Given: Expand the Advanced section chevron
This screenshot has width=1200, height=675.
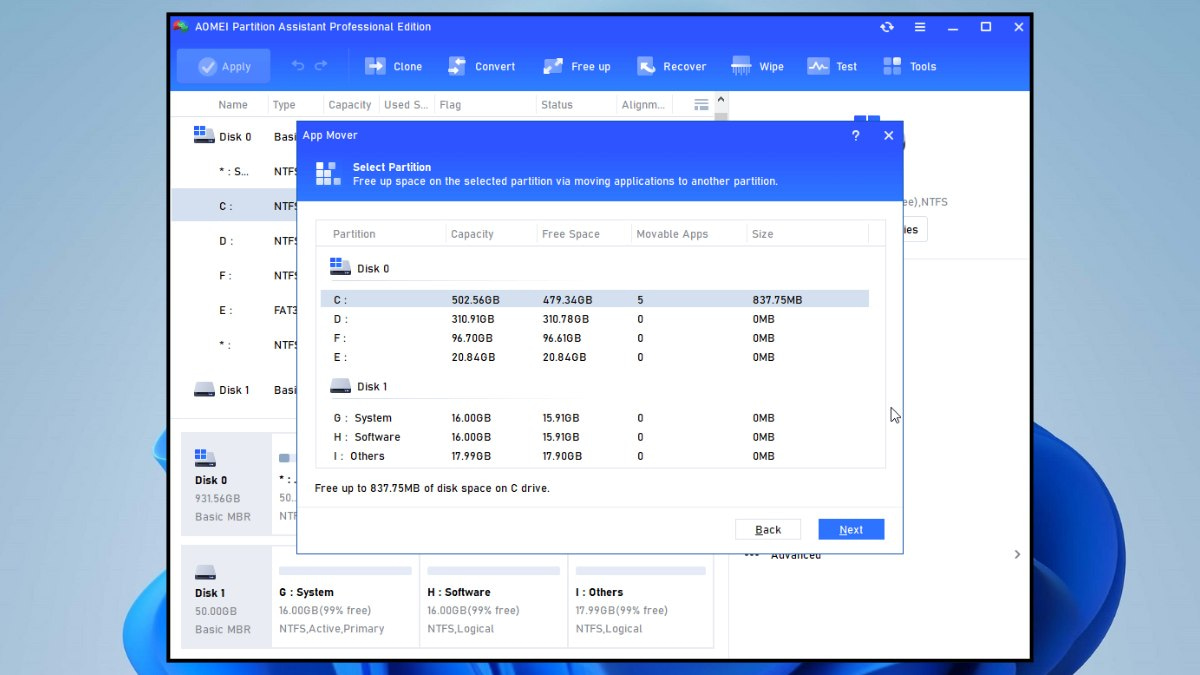Looking at the screenshot, I should 1017,554.
